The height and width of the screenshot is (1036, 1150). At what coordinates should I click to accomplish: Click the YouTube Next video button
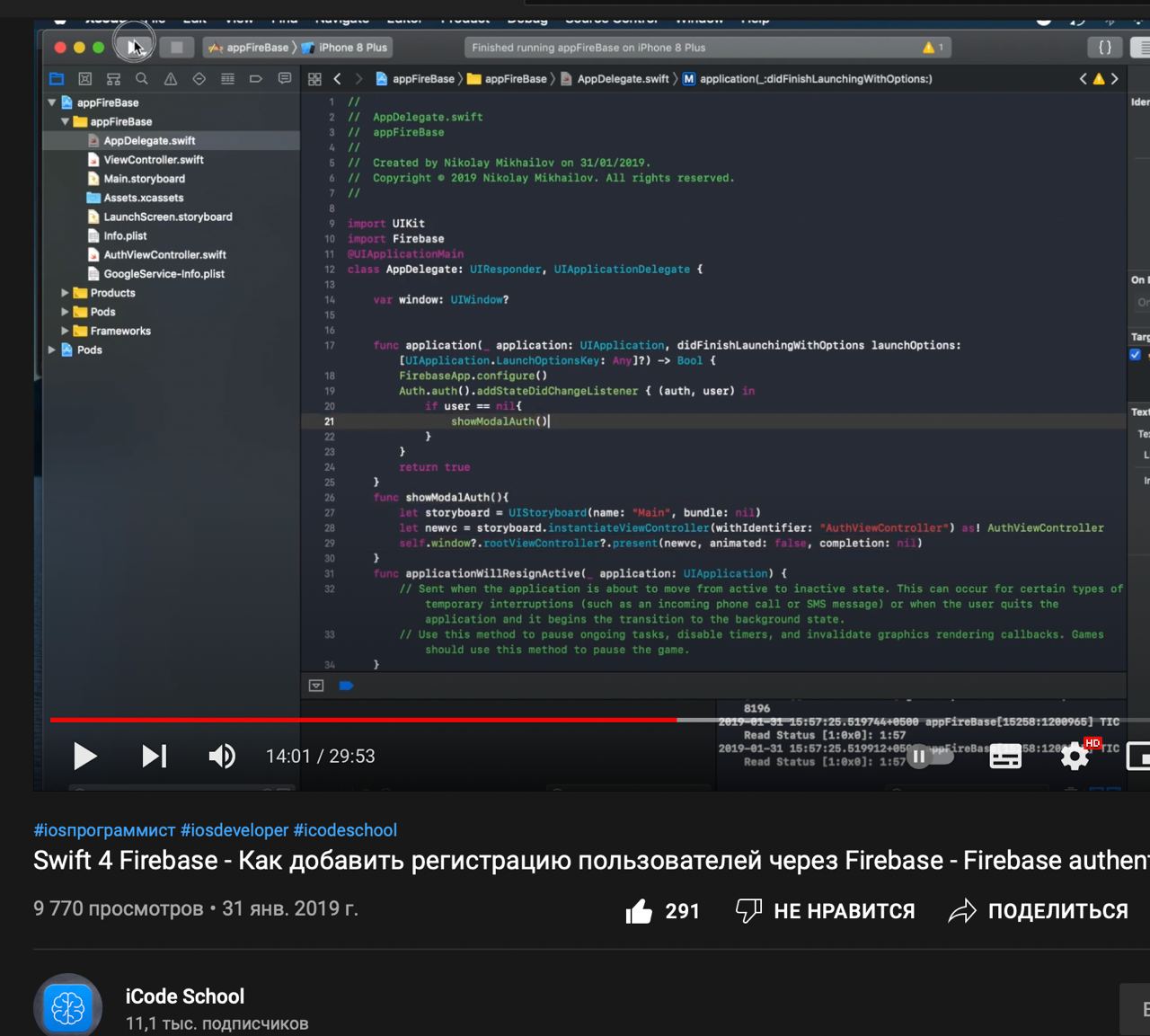tap(155, 756)
